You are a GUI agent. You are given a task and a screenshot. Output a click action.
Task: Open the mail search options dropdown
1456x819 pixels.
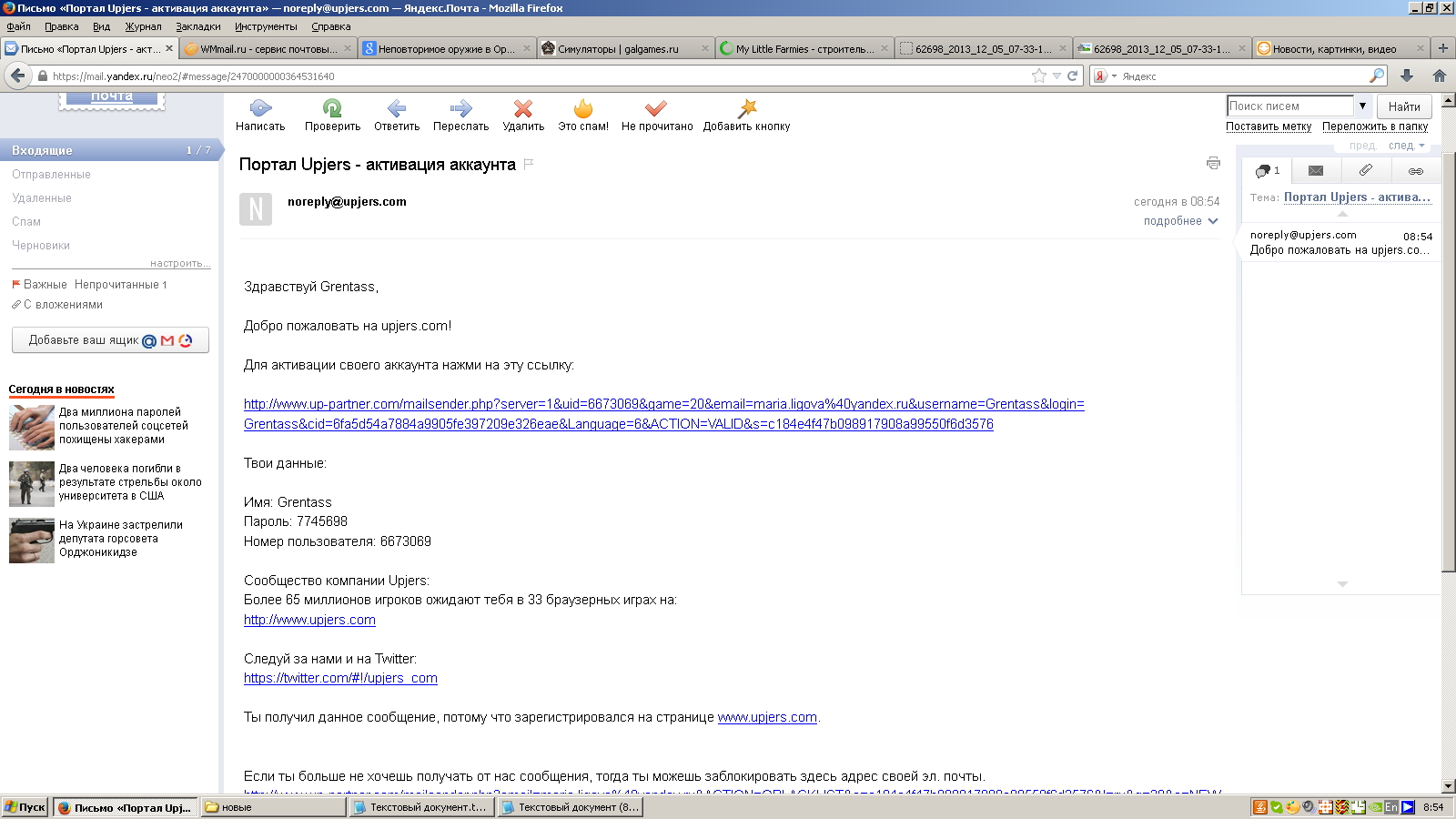click(x=1362, y=106)
